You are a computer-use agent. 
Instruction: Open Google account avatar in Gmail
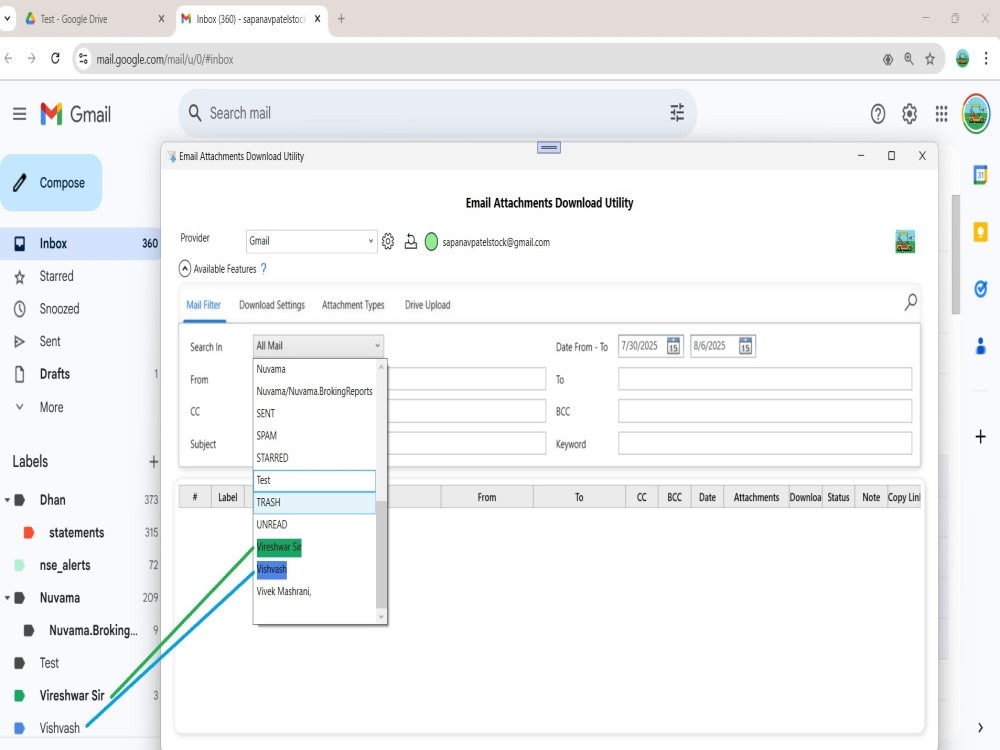pyautogui.click(x=976, y=114)
